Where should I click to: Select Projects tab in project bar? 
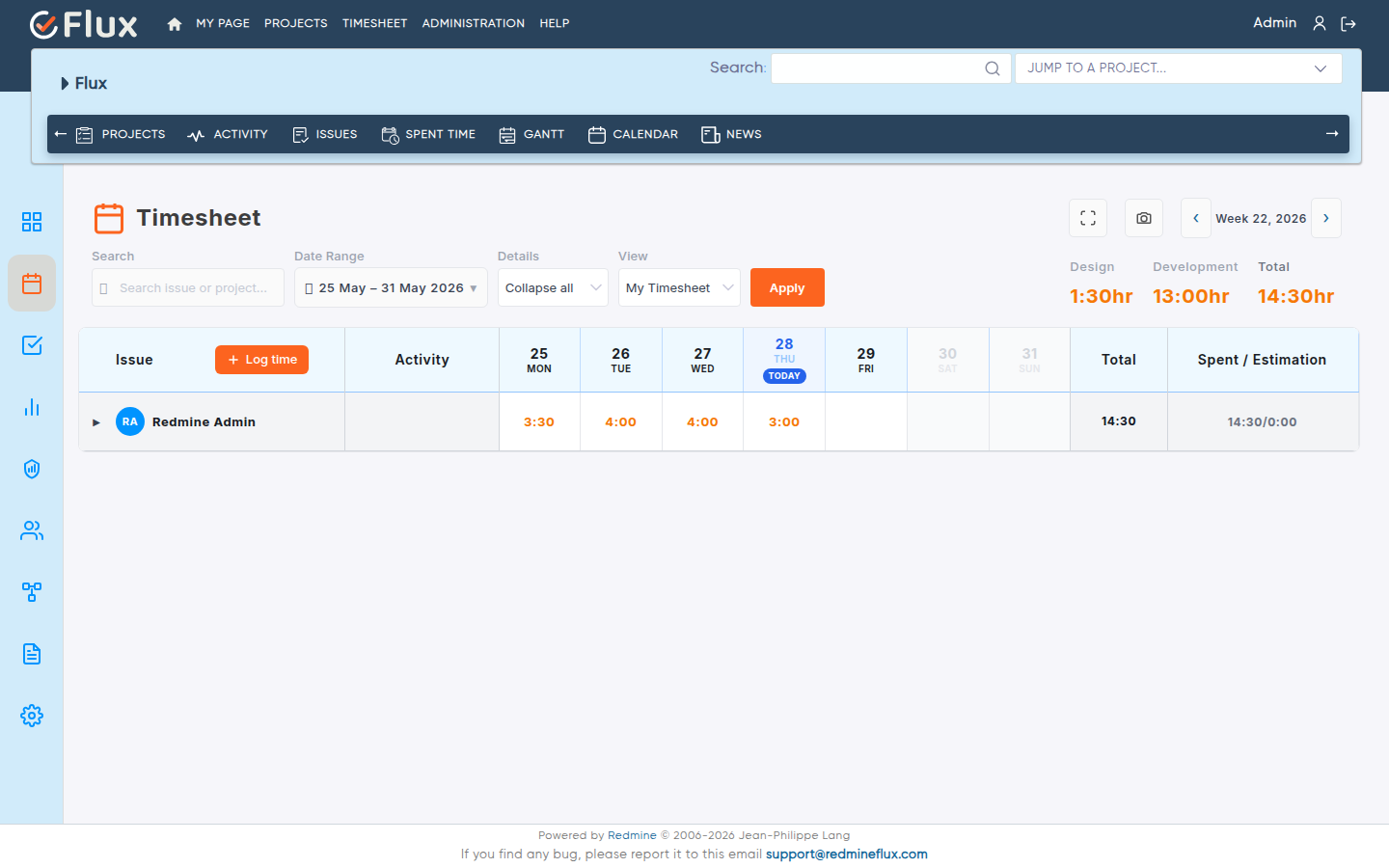pyautogui.click(x=121, y=134)
